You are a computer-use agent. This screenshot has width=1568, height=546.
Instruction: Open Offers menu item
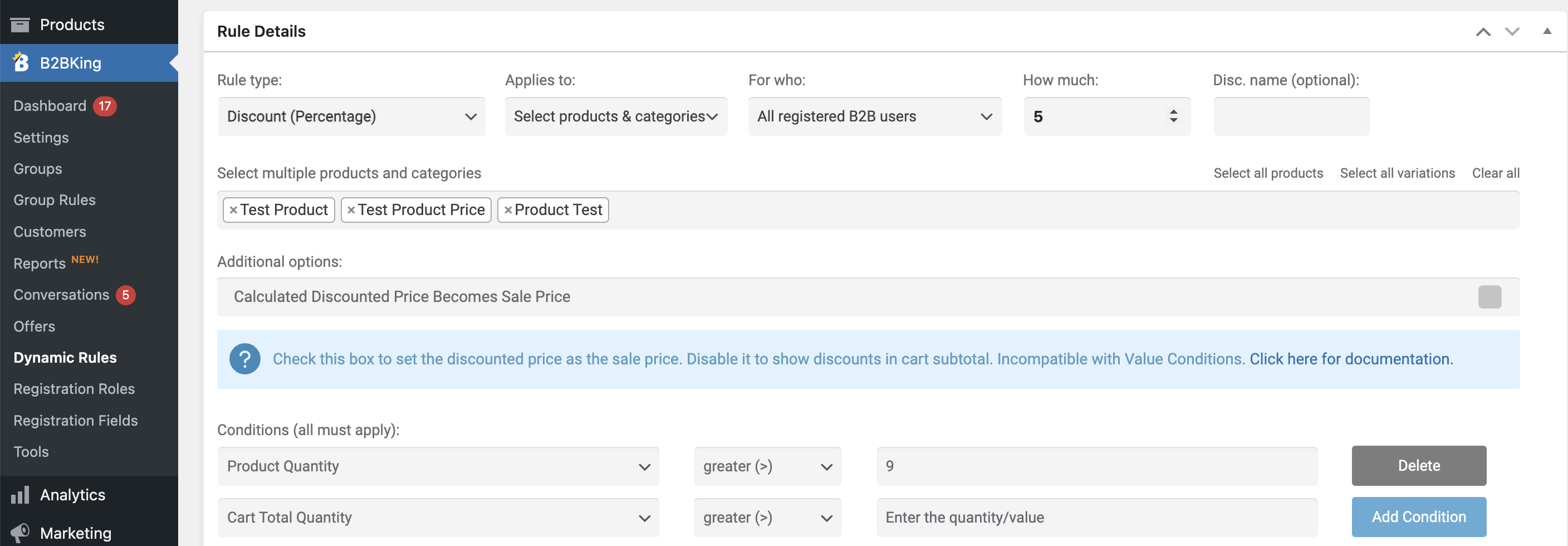34,326
